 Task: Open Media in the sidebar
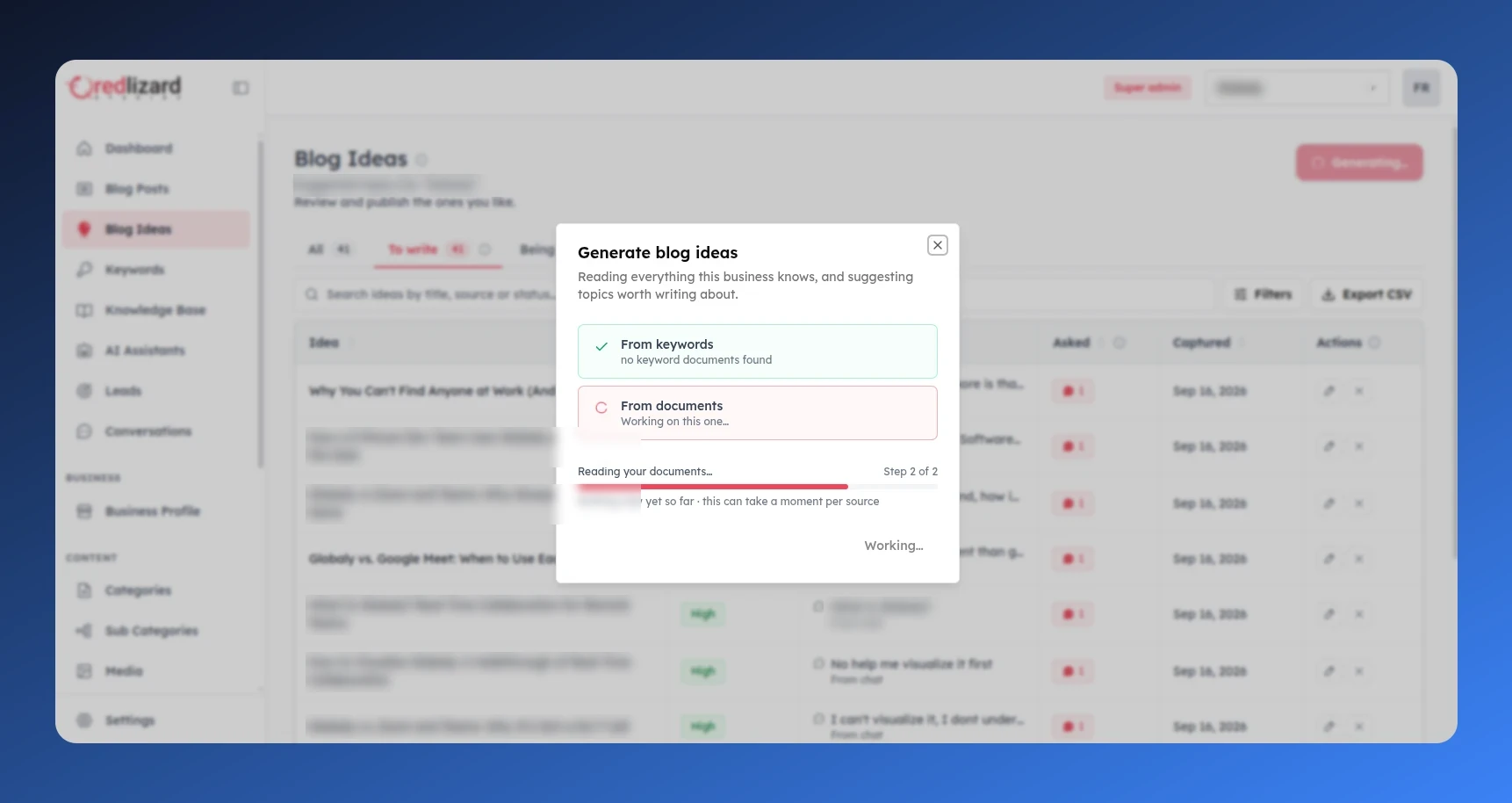(x=156, y=671)
